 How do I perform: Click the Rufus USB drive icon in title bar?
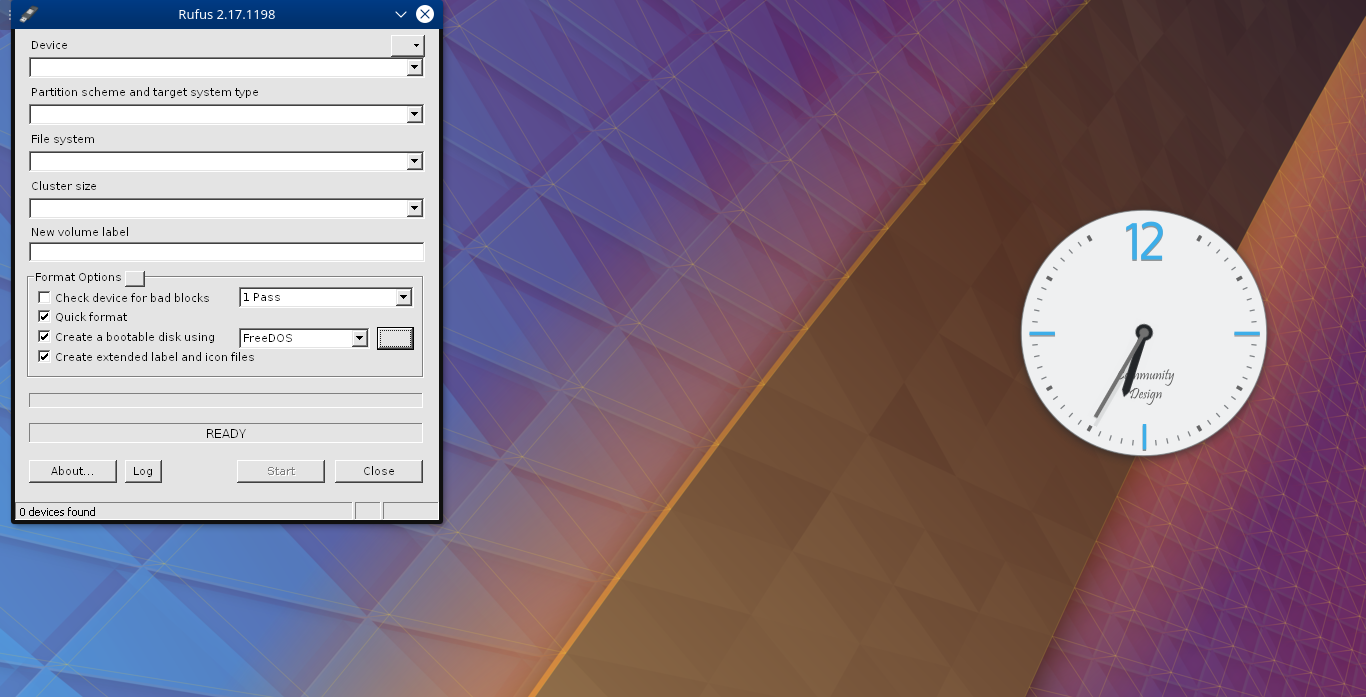[x=29, y=14]
